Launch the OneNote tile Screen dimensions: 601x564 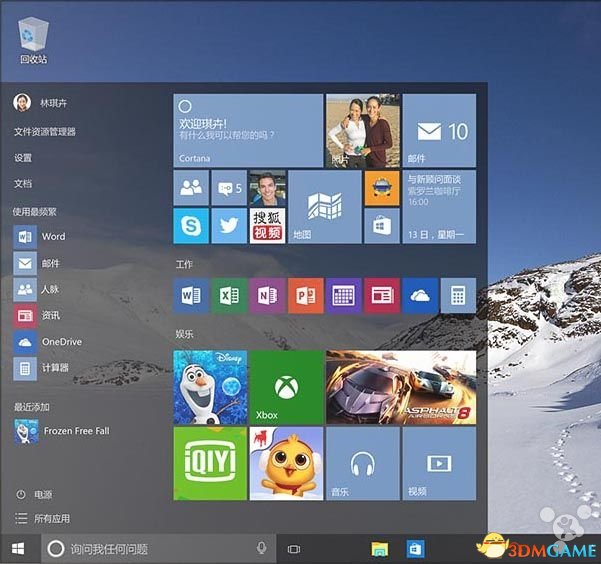(x=268, y=296)
